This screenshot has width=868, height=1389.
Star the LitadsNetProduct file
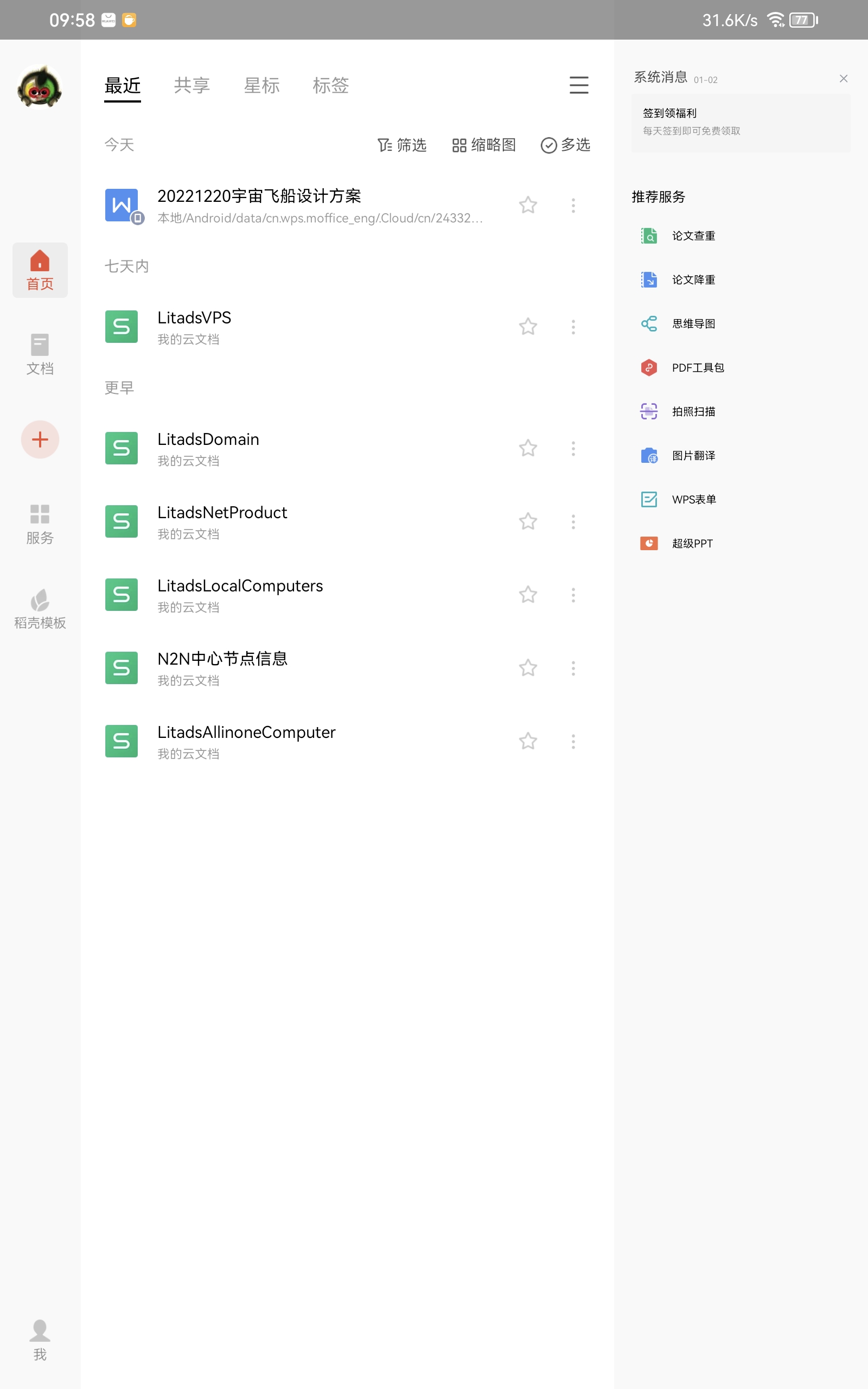[527, 522]
